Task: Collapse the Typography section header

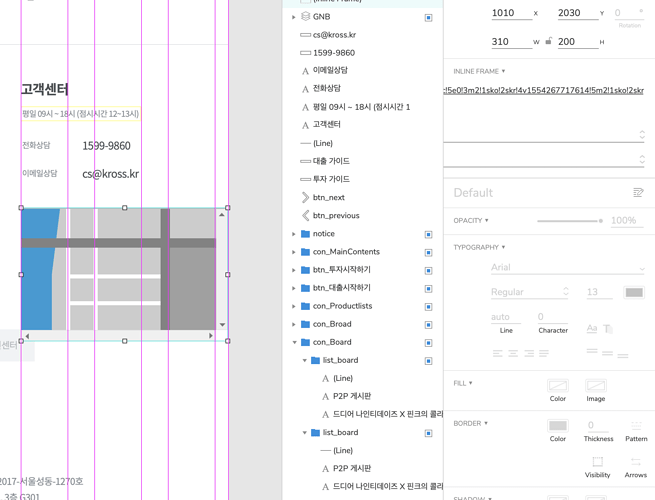Action: [479, 247]
